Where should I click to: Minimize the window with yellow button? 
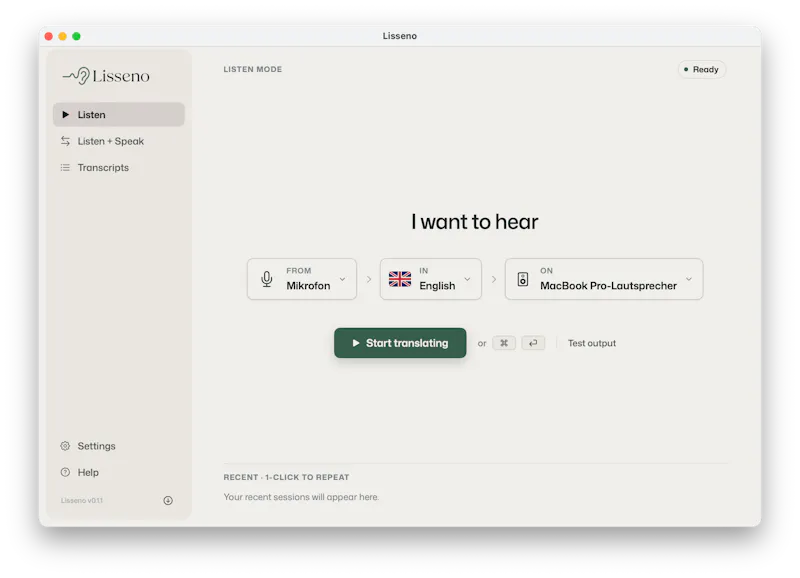(63, 36)
